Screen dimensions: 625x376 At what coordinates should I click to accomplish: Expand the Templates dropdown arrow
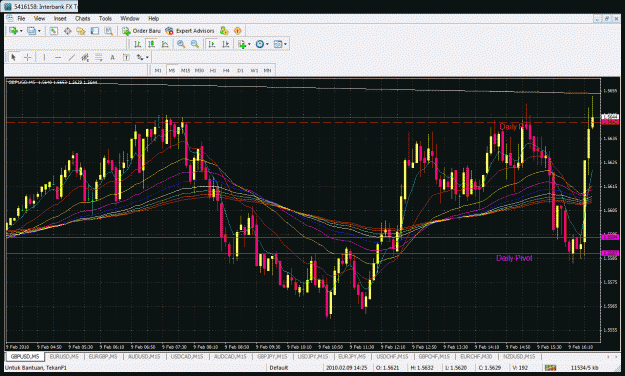(285, 44)
